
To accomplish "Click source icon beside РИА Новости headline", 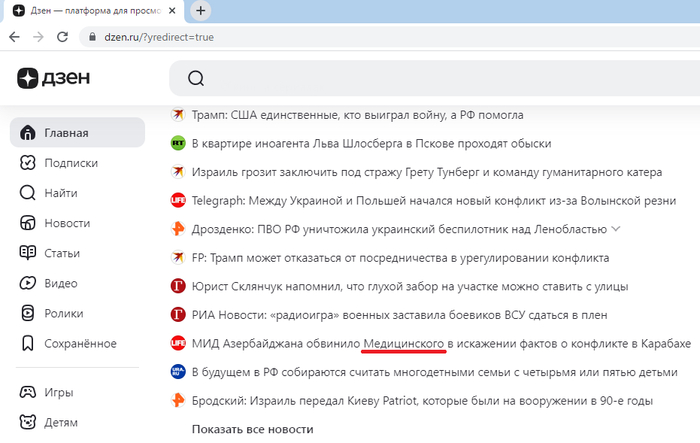I will [178, 315].
